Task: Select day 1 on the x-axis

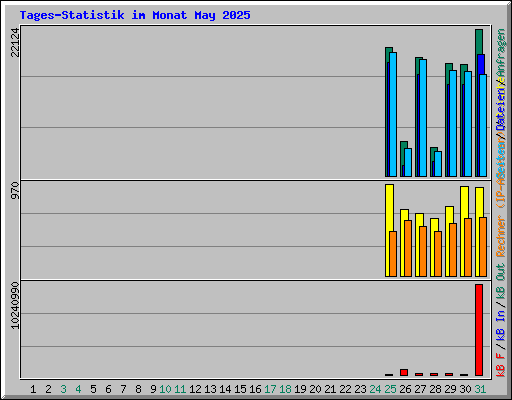Action: (33, 389)
